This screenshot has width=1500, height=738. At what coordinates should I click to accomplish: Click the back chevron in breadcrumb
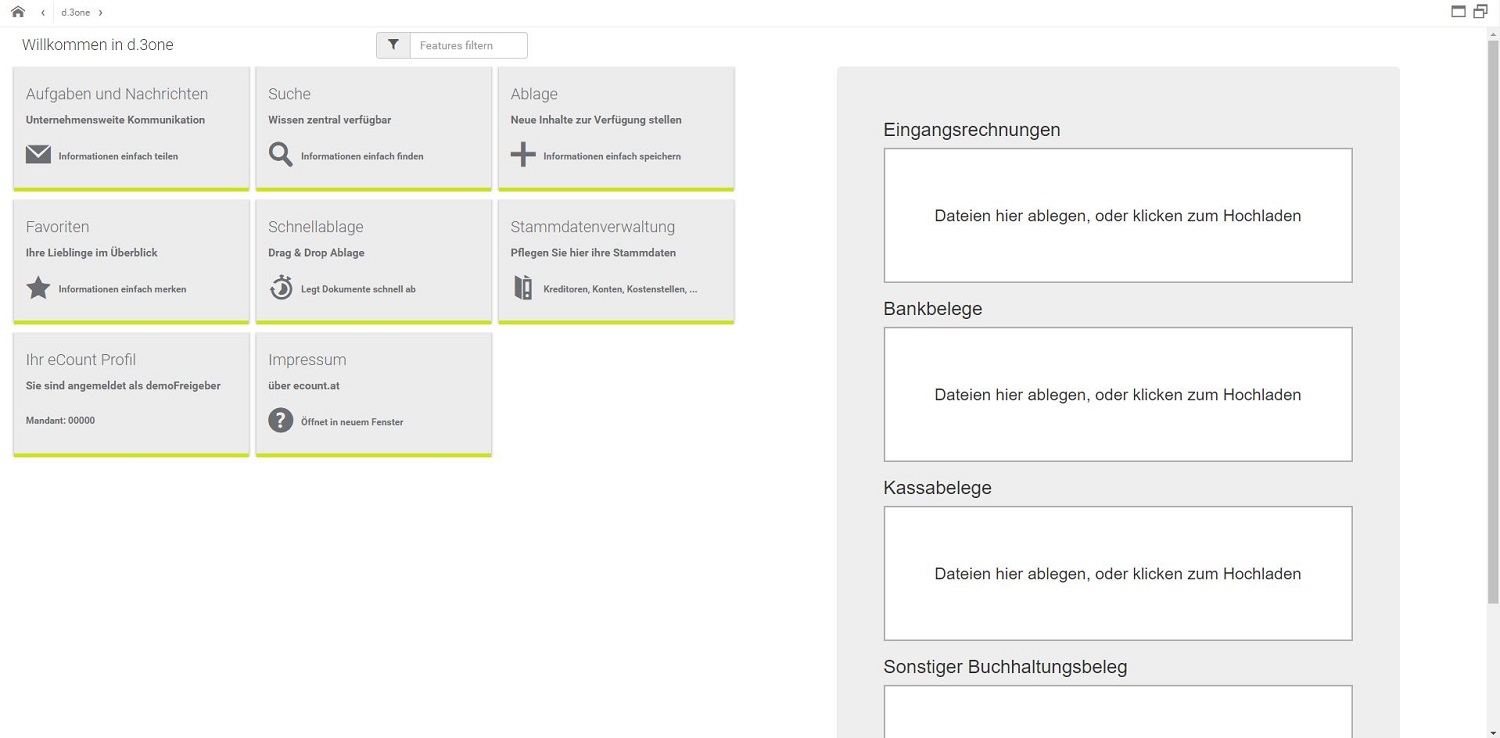pyautogui.click(x=43, y=12)
